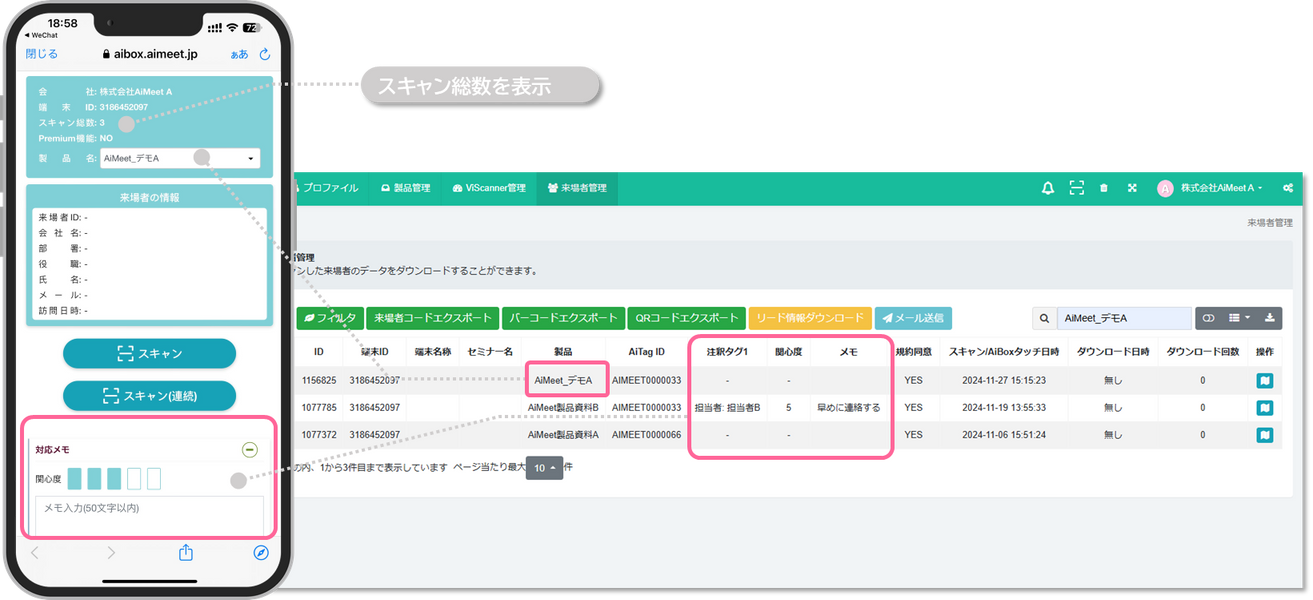Sort by the 製品 column header

(x=563, y=352)
